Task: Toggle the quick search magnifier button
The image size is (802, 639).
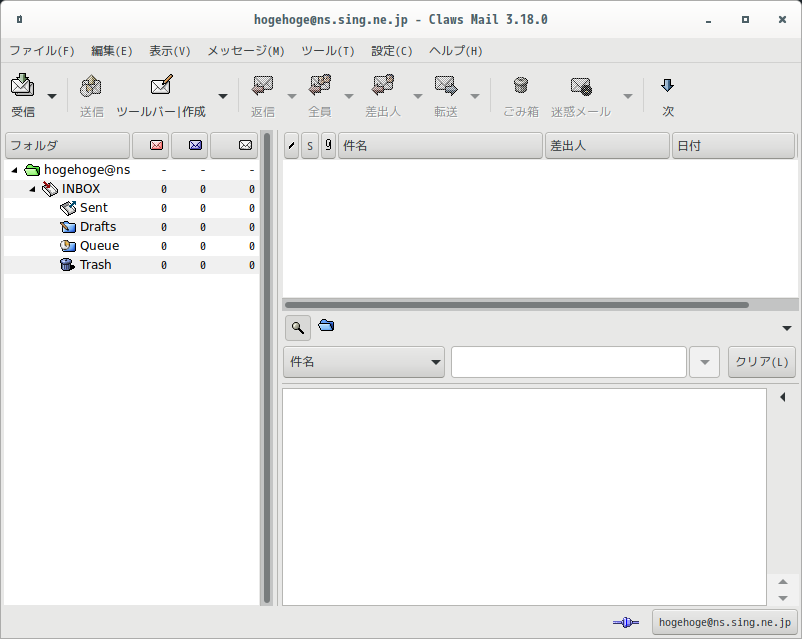Action: point(298,327)
